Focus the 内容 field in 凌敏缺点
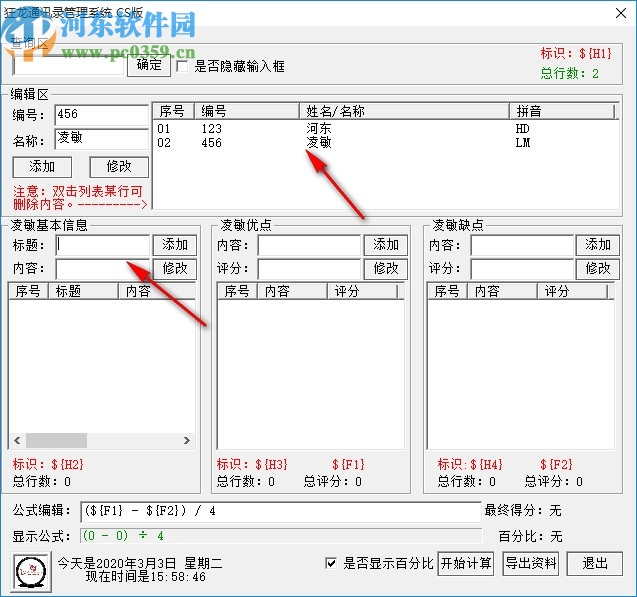Image resolution: width=637 pixels, height=597 pixels. pos(522,245)
